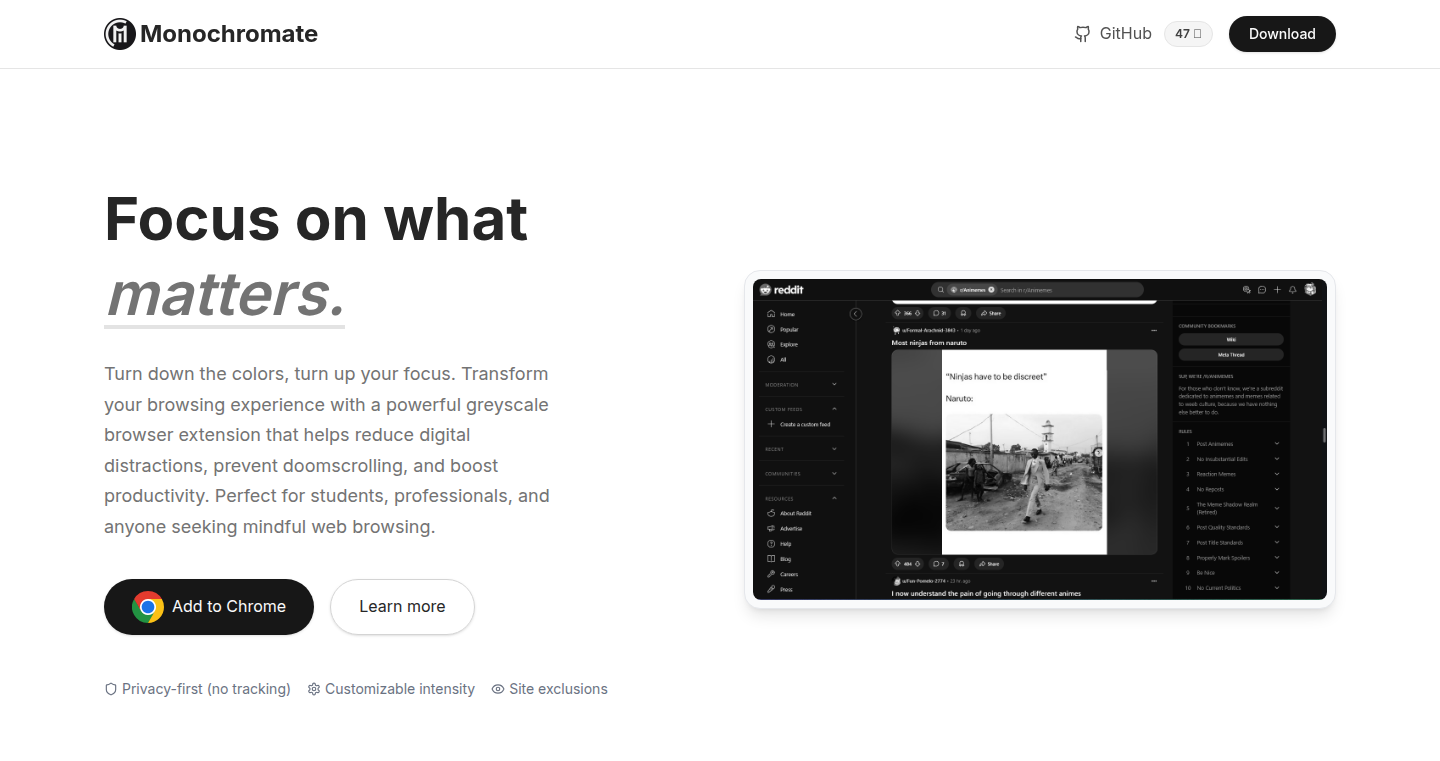This screenshot has width=1440, height=761.
Task: Click the chat bubble icon in reddit header
Action: point(1262,290)
